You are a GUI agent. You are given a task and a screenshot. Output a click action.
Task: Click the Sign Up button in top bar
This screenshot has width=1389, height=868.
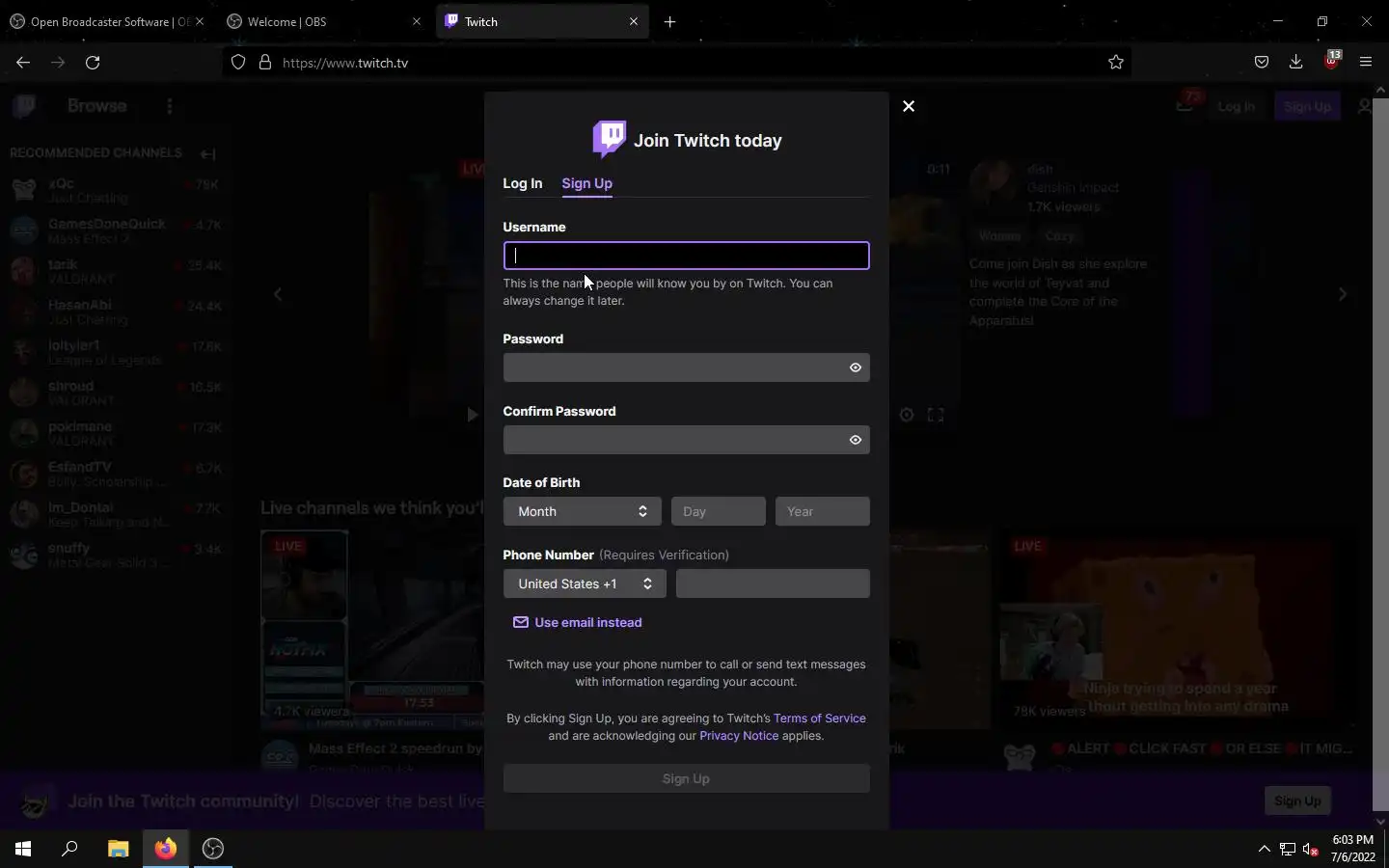(1308, 106)
